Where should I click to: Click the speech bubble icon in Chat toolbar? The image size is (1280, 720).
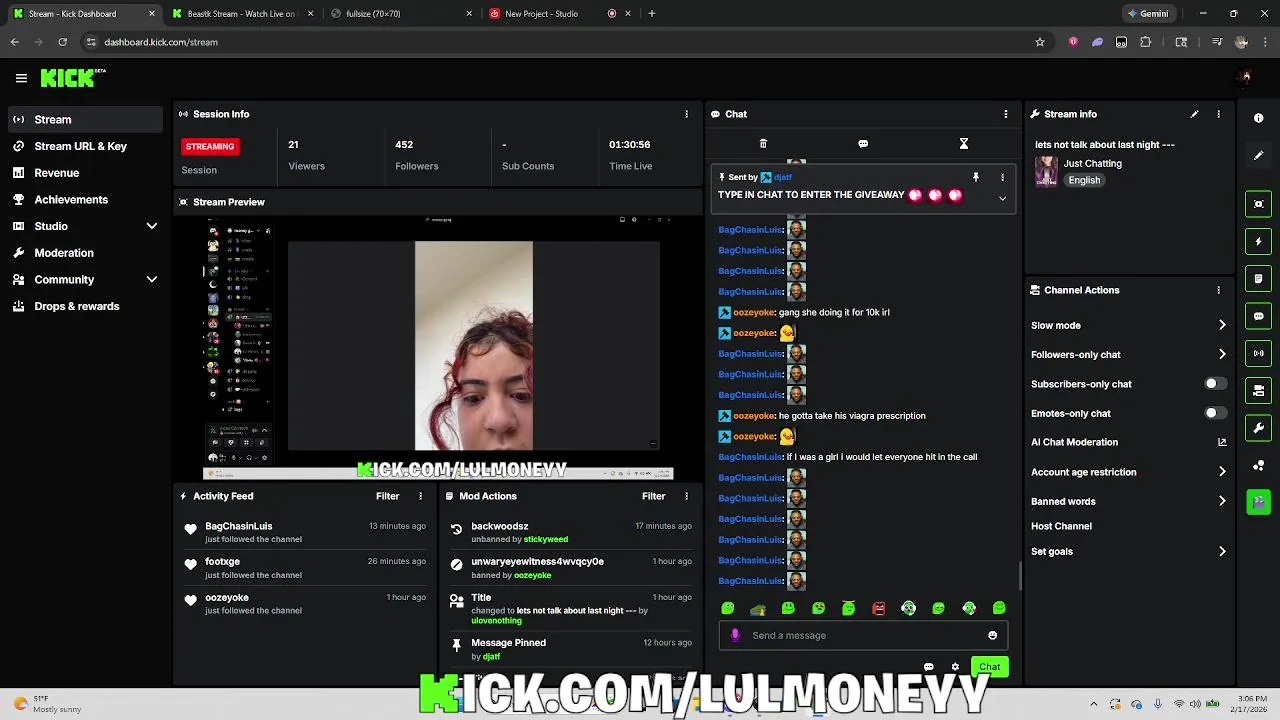863,144
